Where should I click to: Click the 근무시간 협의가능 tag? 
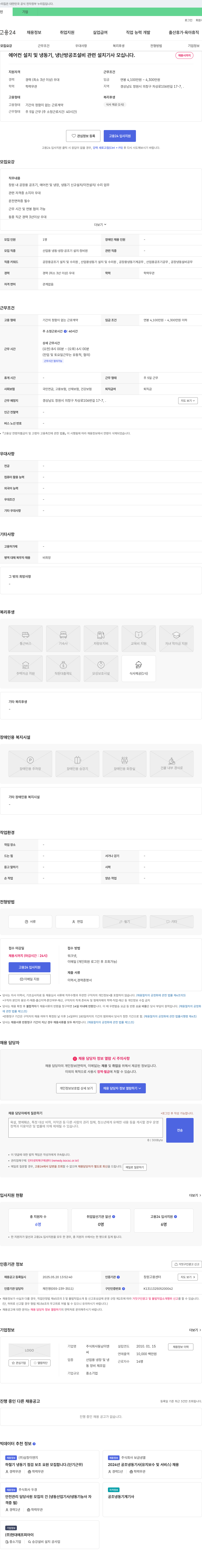(53, 361)
